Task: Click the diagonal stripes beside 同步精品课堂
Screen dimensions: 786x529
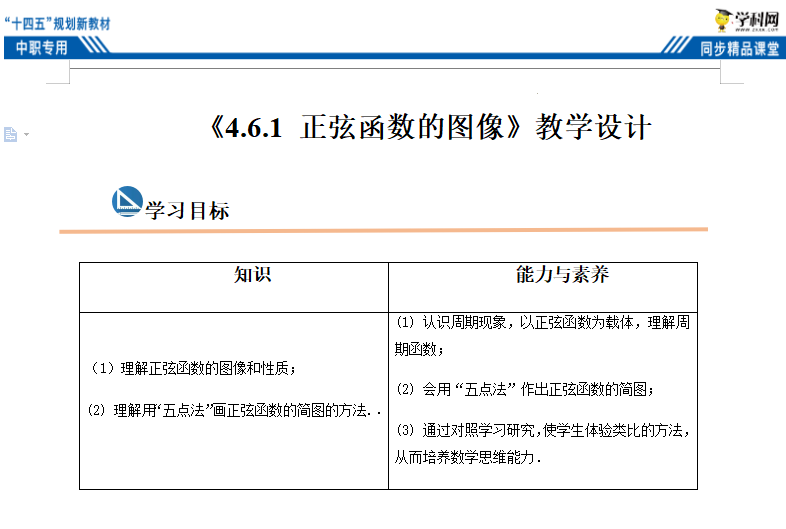Action: coord(677,48)
